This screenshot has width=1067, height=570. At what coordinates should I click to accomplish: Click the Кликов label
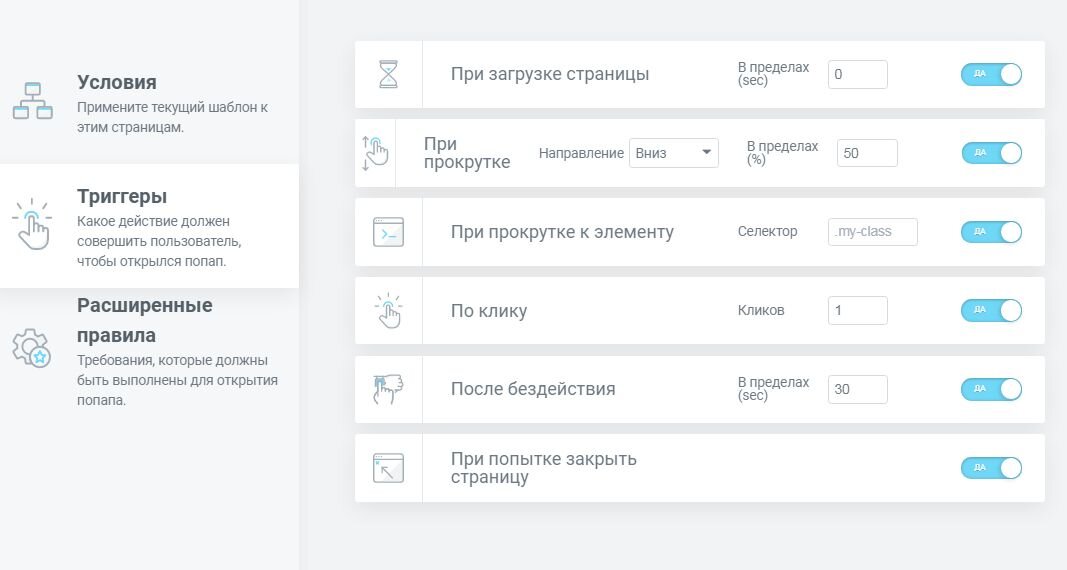pos(761,310)
